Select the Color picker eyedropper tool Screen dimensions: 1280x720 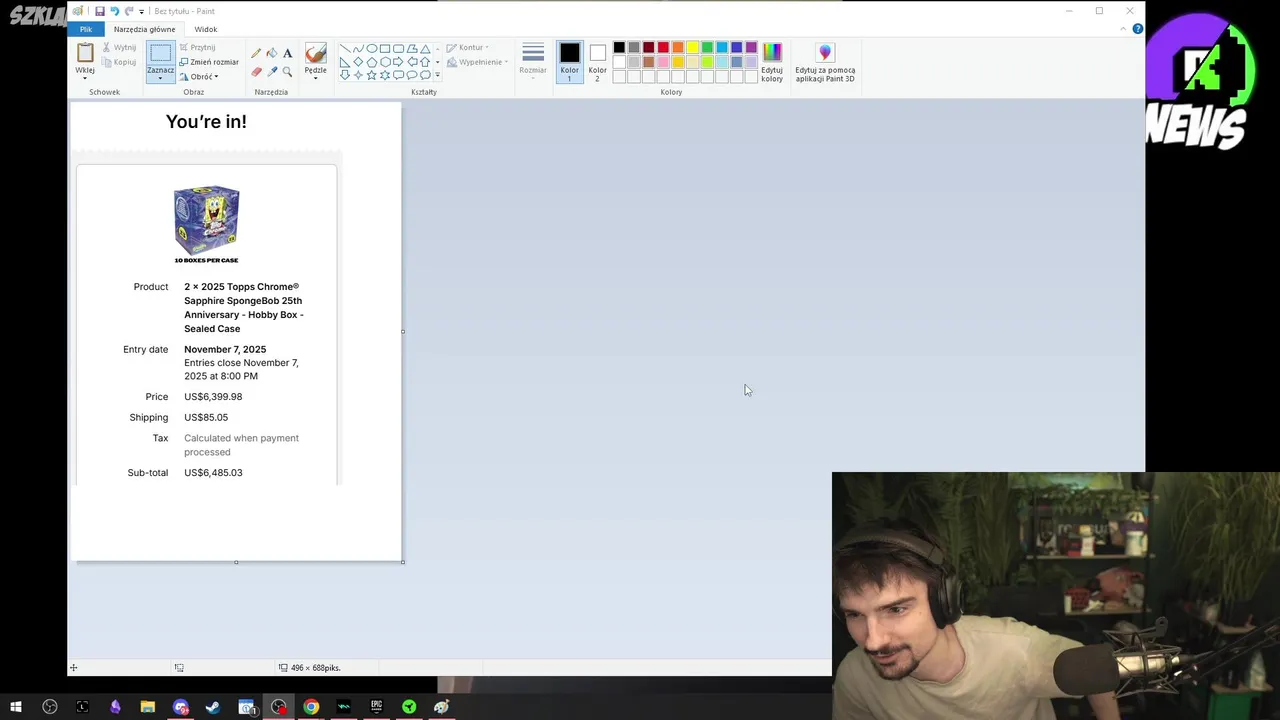click(272, 72)
